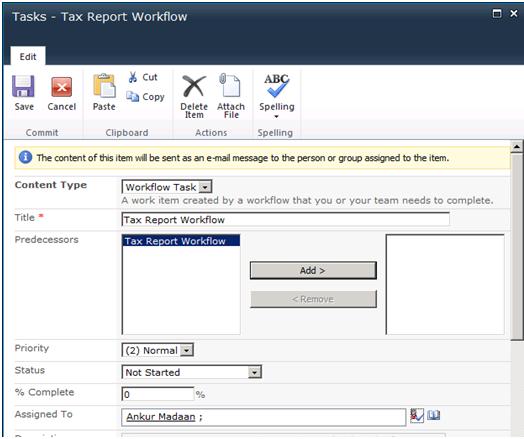Click the % Complete input field
Screen dimensions: 524x439
point(158,394)
